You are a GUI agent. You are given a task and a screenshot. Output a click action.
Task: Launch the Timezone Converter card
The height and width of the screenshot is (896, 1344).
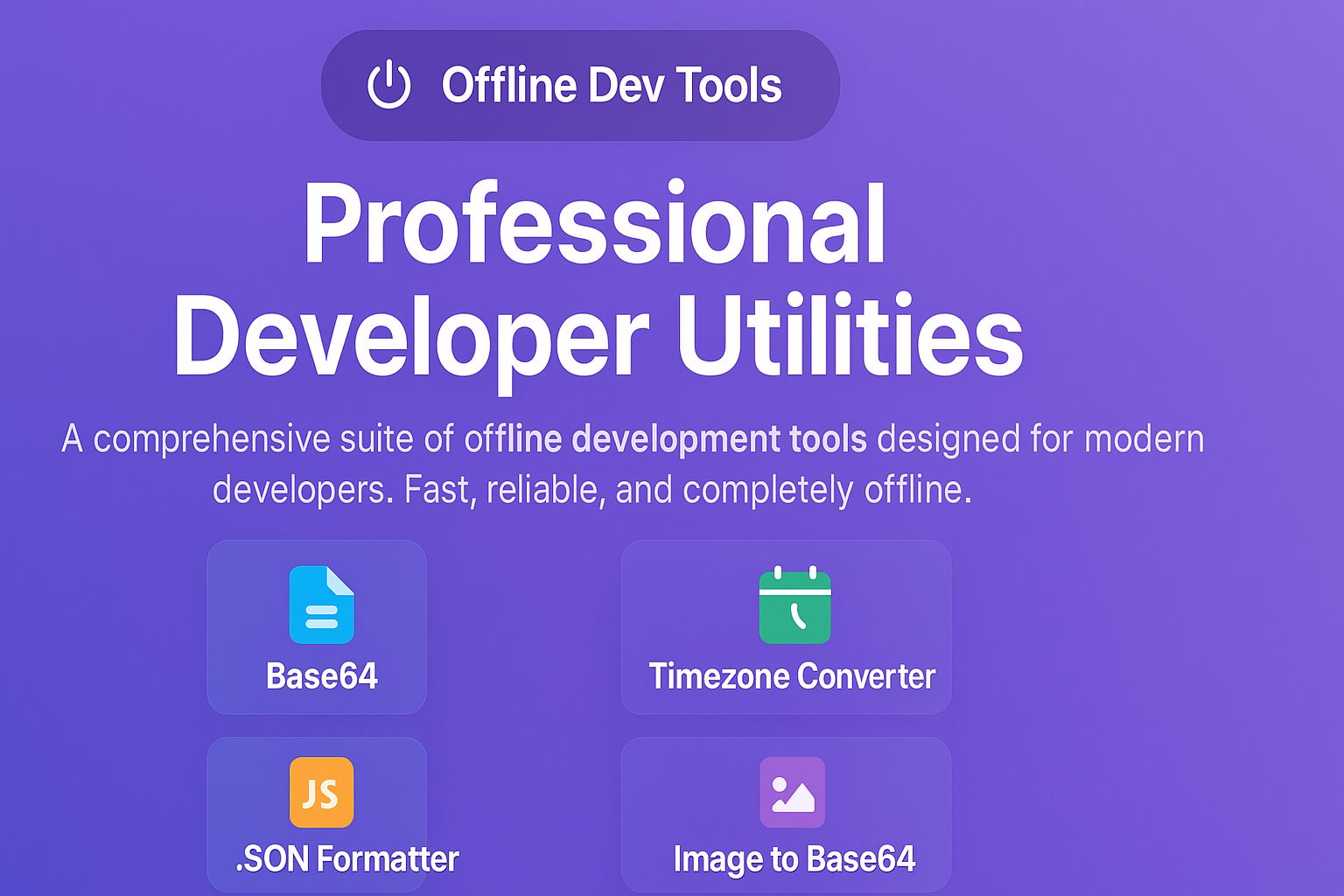tap(786, 626)
